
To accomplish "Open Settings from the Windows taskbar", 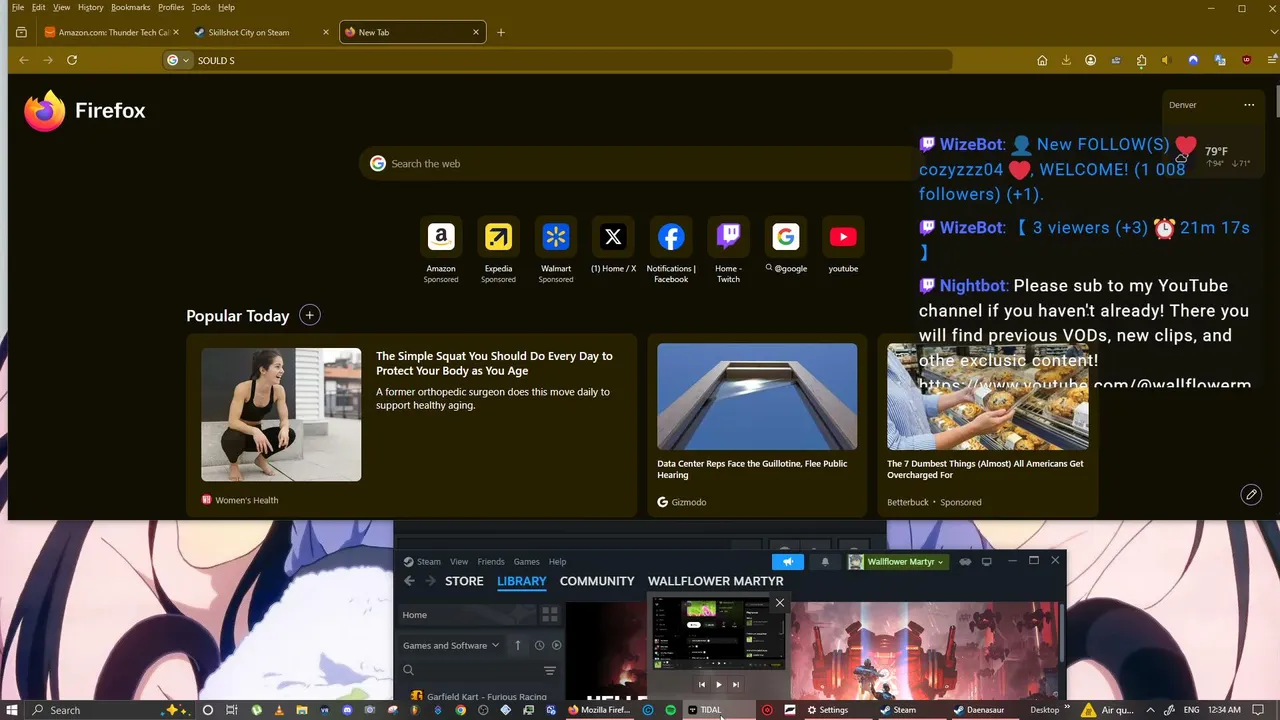I will click(x=828, y=710).
